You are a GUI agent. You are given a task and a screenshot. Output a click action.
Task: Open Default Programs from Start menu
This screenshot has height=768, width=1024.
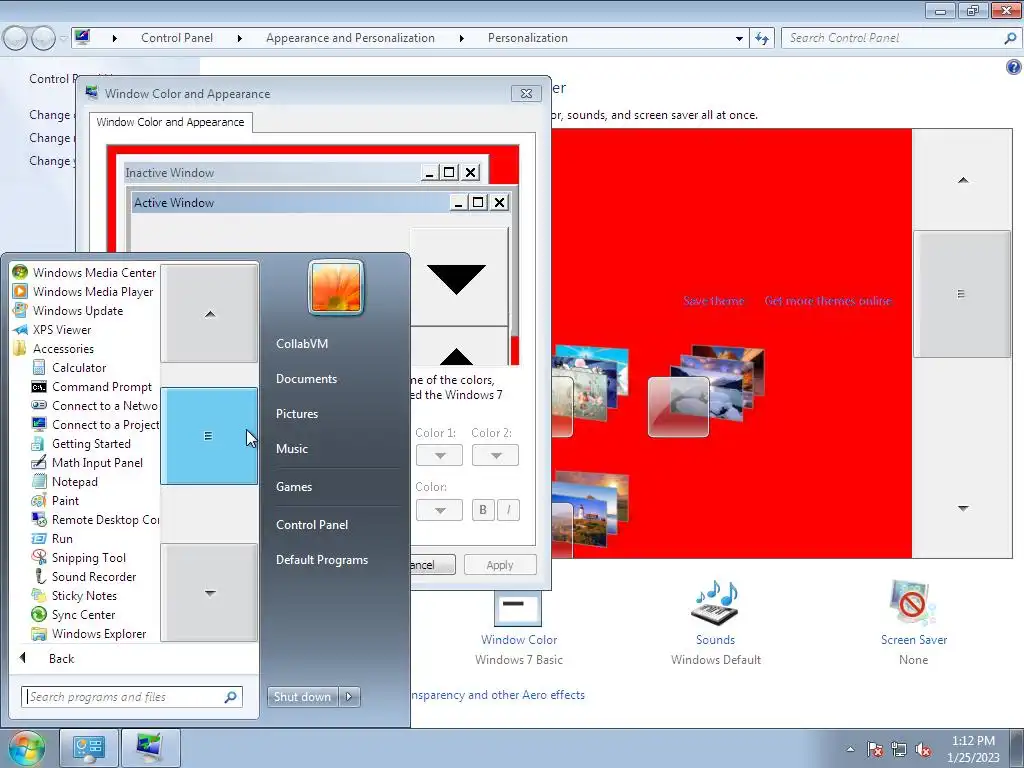pos(322,560)
